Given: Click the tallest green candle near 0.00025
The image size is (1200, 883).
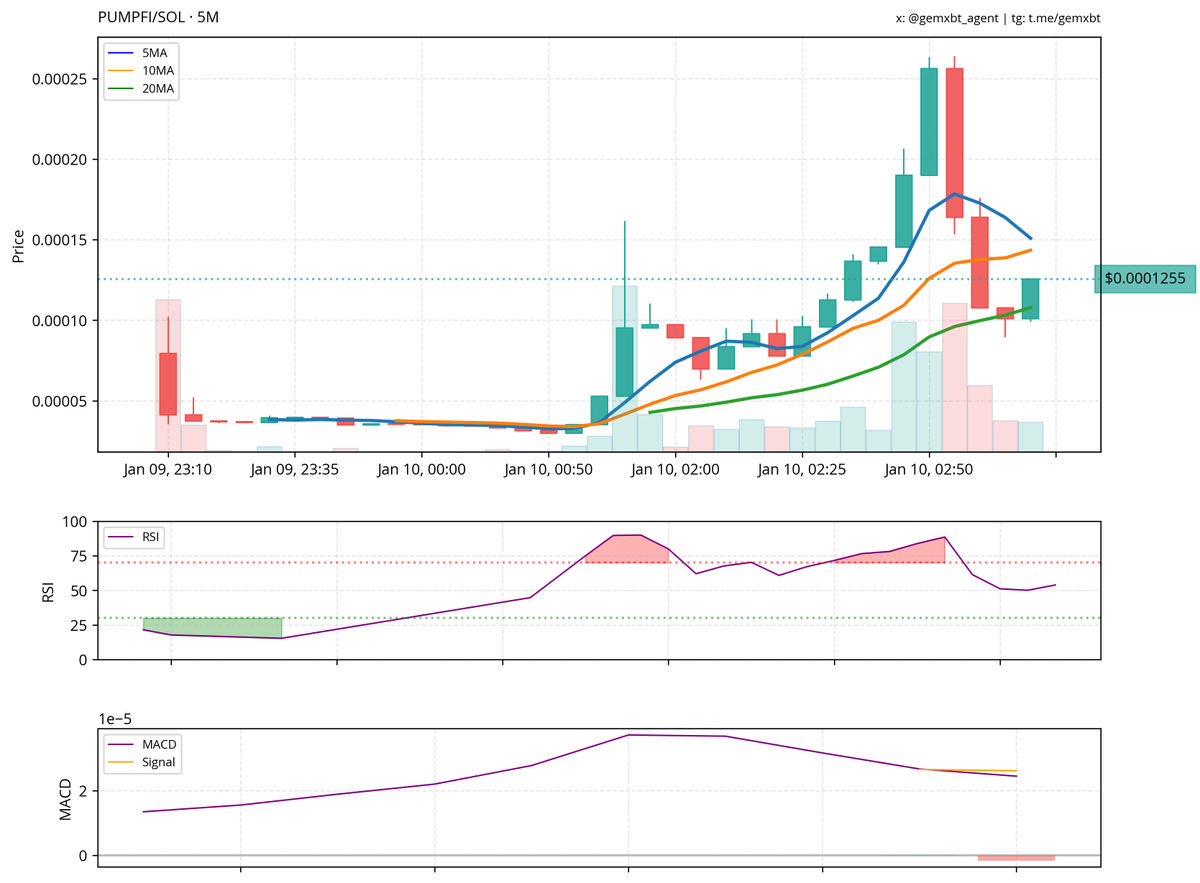Looking at the screenshot, I should point(929,121).
